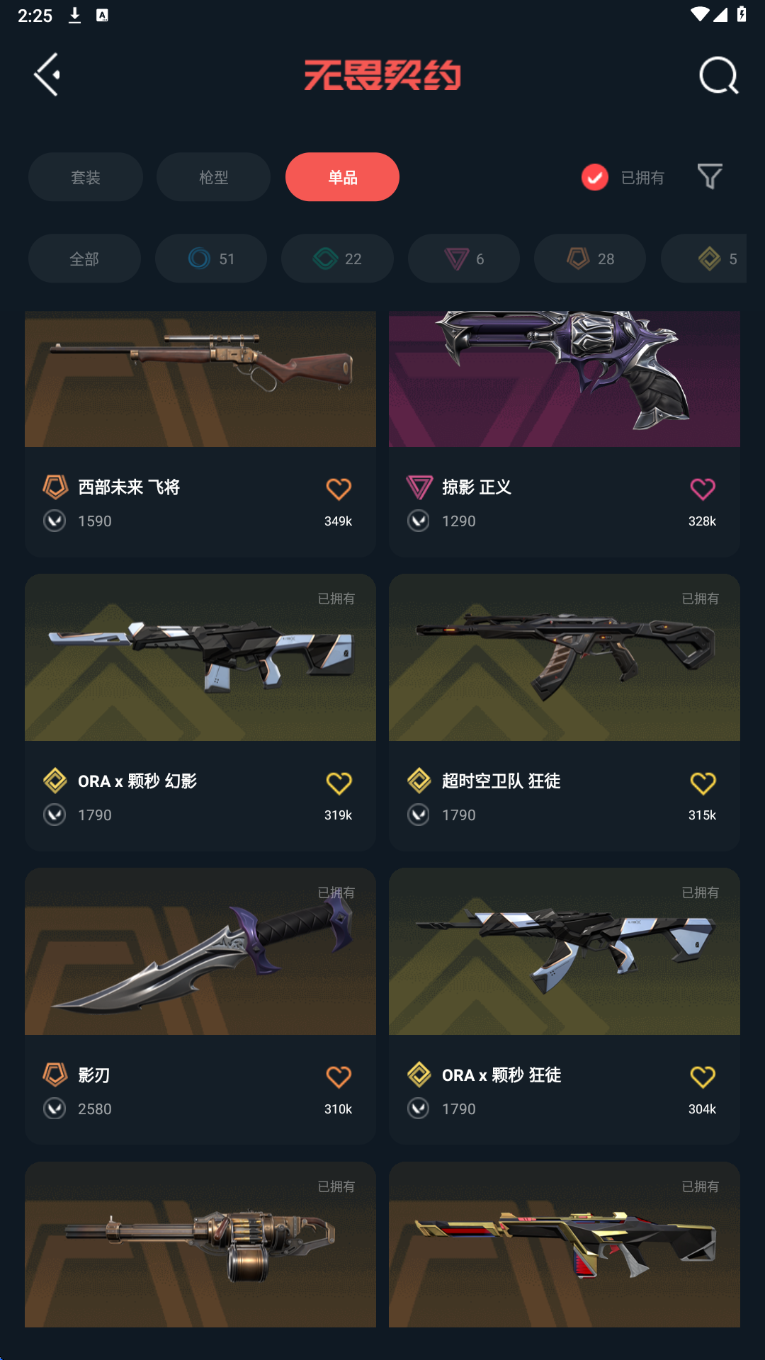This screenshot has height=1360, width=765.
Task: Like the ORA x 颗秒 幻影 skin
Action: [339, 782]
